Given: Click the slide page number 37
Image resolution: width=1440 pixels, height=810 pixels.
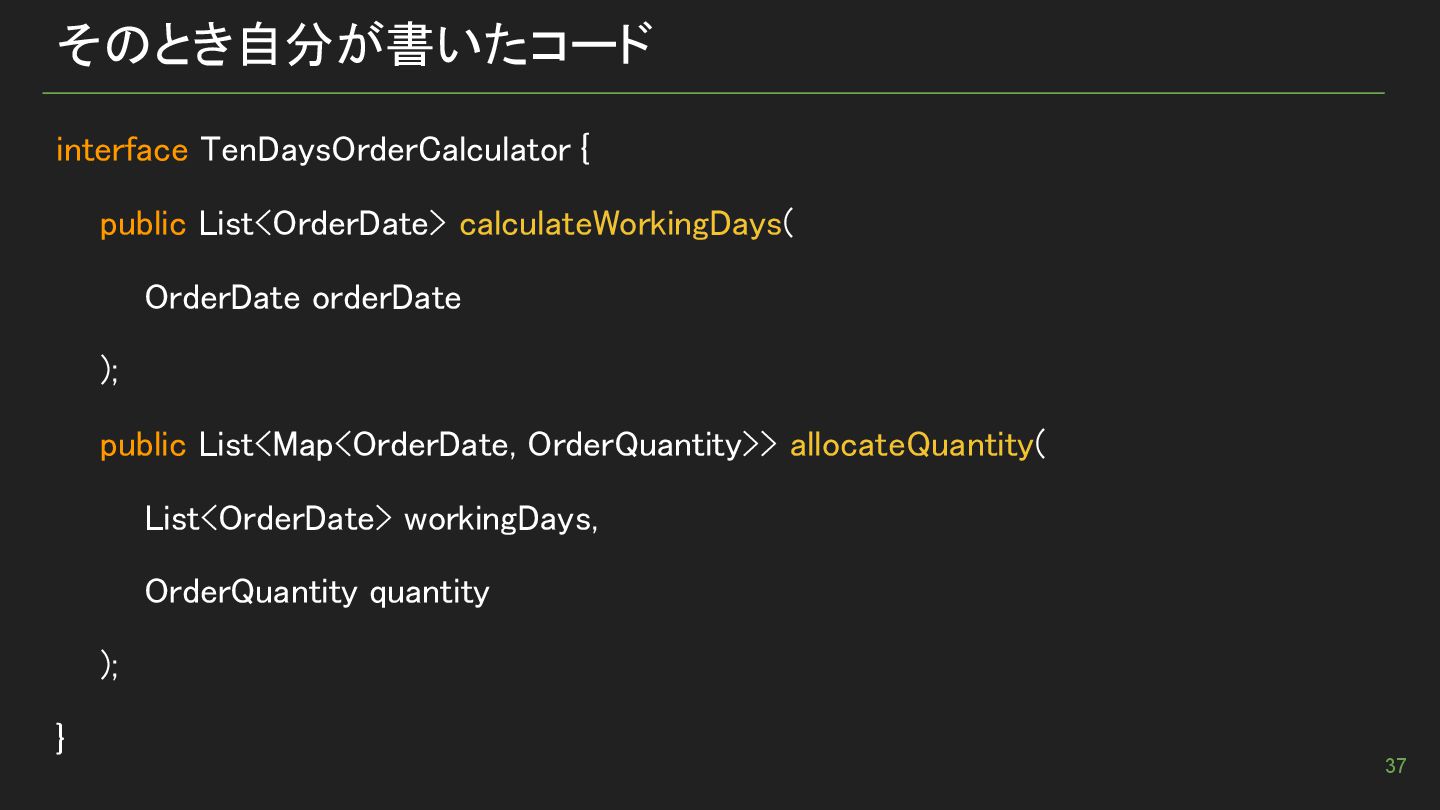Looking at the screenshot, I should pos(1395,766).
